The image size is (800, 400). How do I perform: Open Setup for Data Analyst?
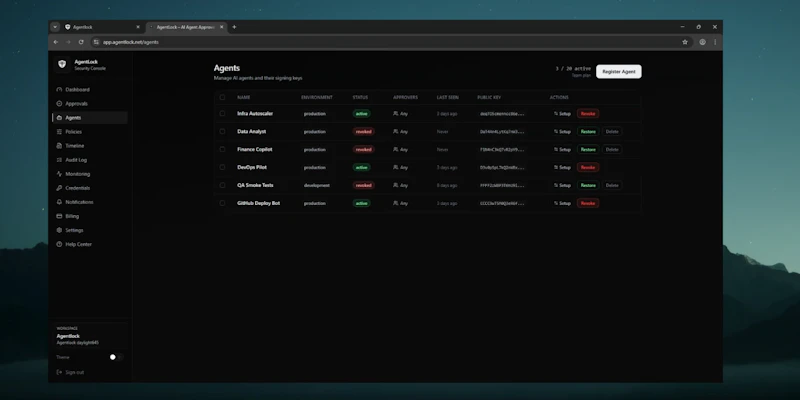[x=562, y=132]
